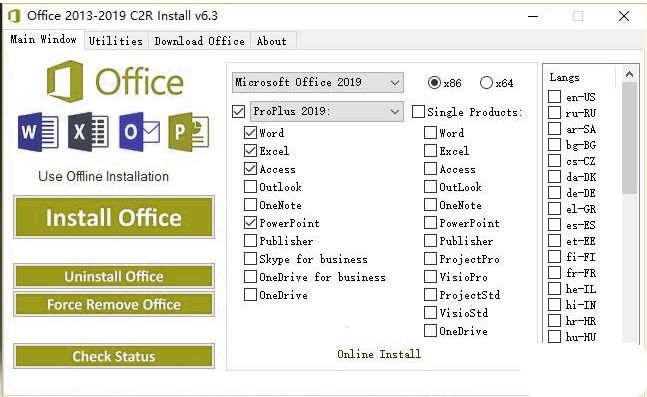The width and height of the screenshot is (647, 397).
Task: Click the Outlook app icon
Action: pyautogui.click(x=139, y=132)
